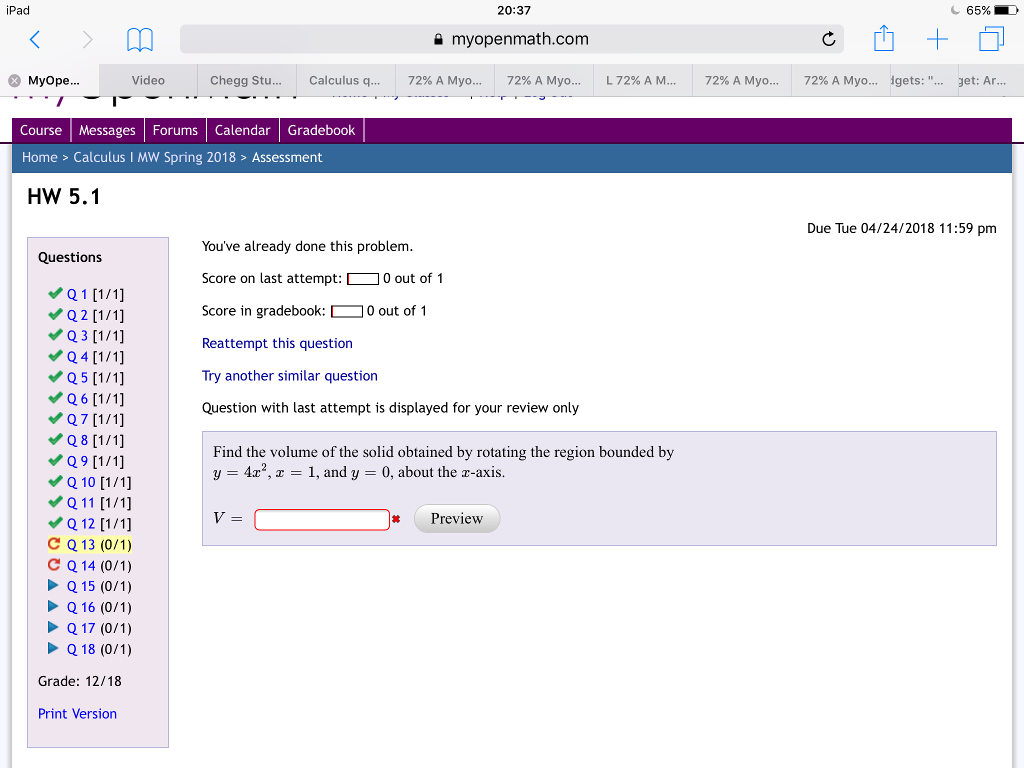Click the Reattempt this question link
The image size is (1024, 768).
click(277, 343)
